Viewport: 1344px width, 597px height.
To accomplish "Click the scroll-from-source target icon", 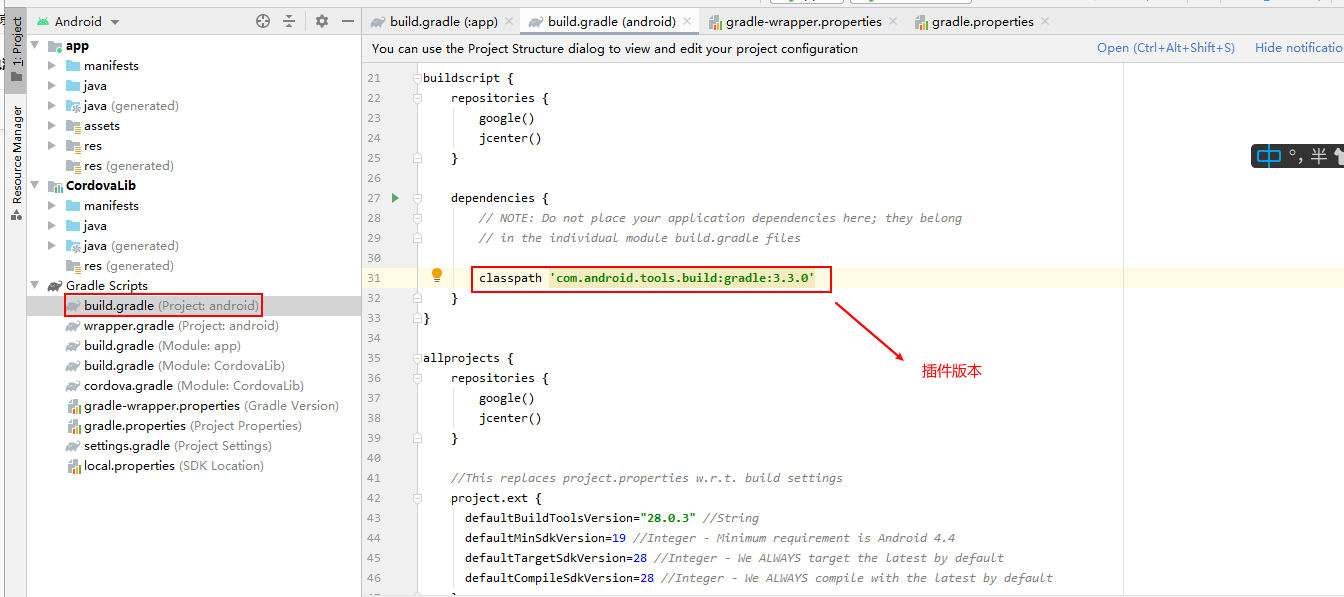I will click(263, 21).
